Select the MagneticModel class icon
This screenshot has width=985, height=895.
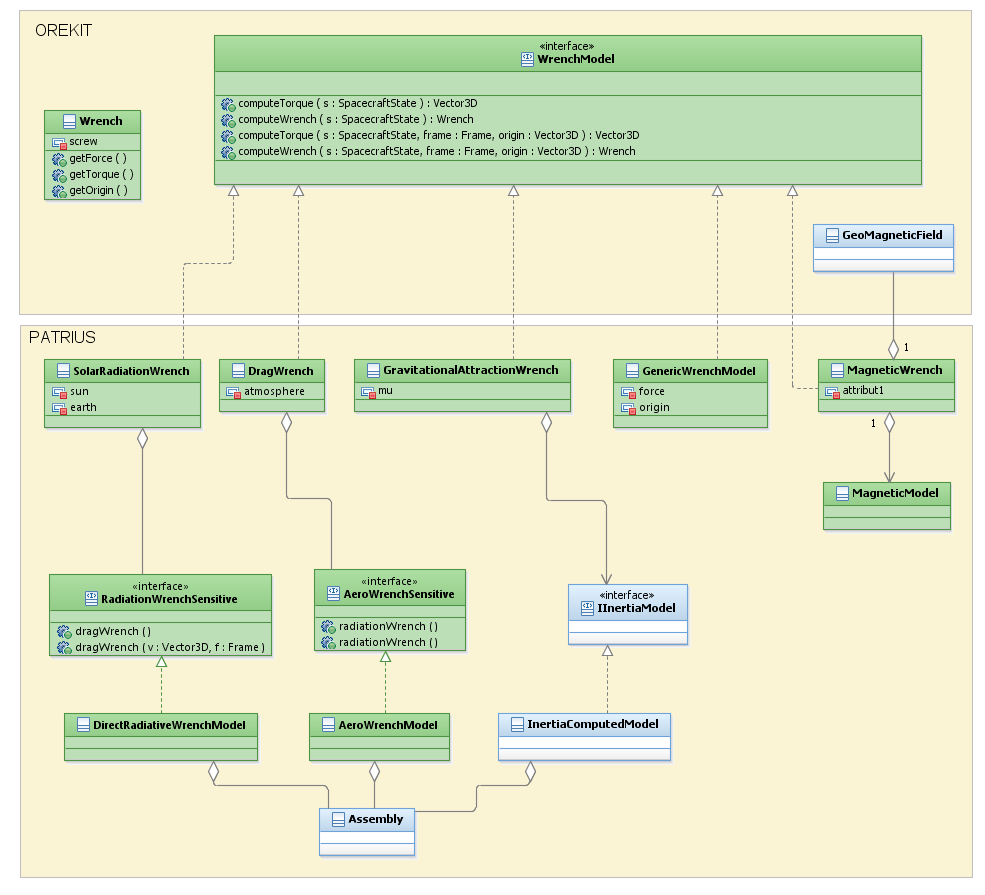[x=841, y=494]
